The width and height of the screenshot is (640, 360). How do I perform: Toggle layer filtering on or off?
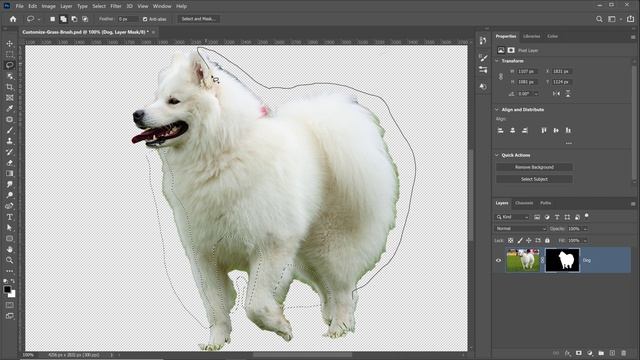pos(587,215)
